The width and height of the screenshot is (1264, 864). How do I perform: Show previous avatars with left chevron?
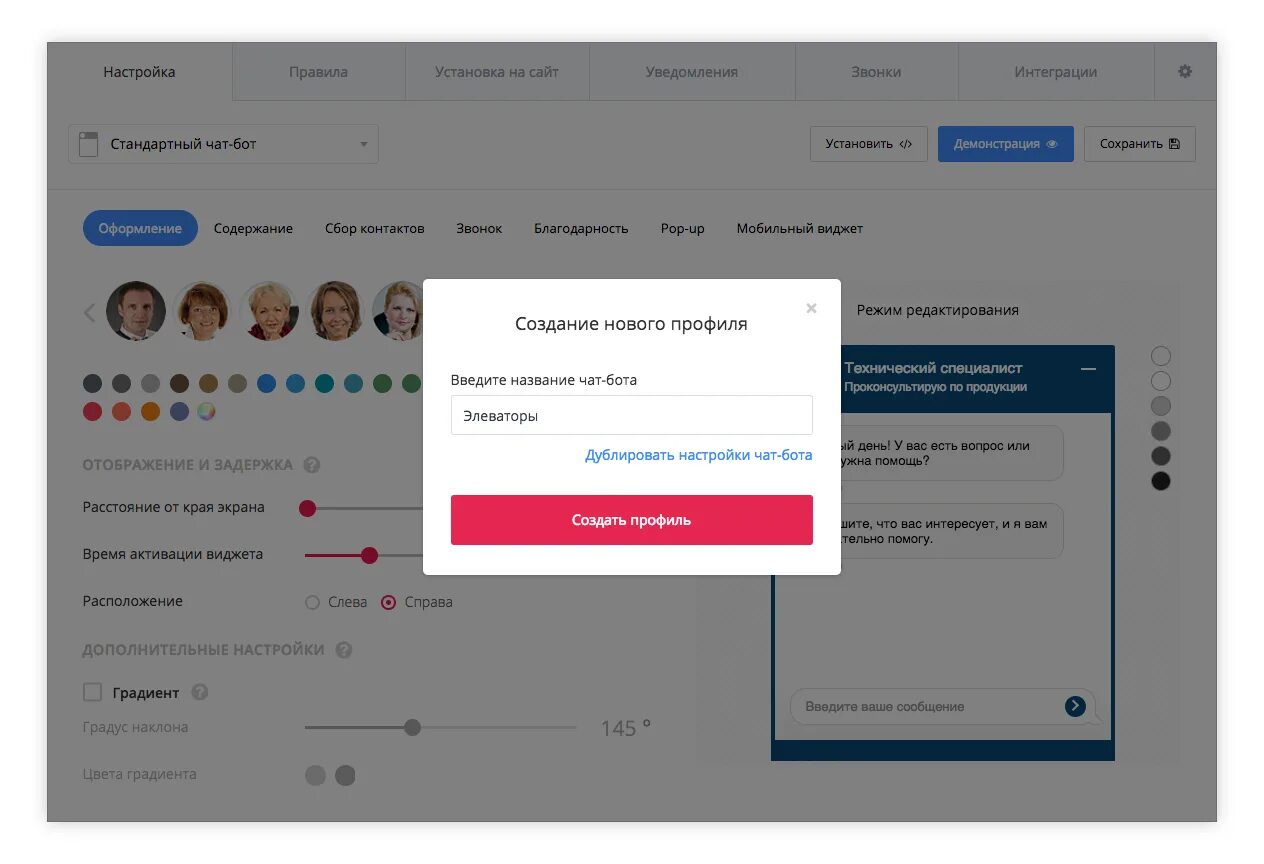(x=89, y=312)
